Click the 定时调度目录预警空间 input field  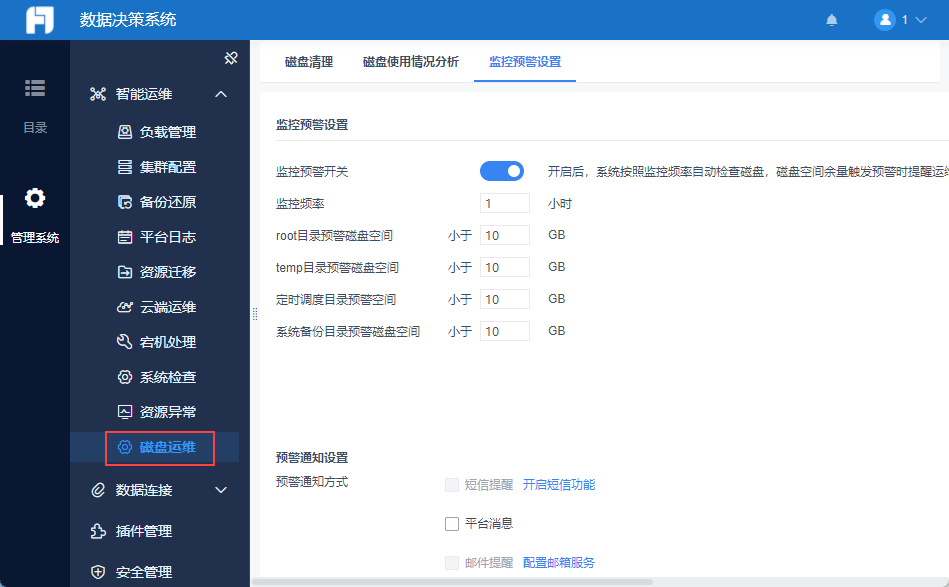point(505,299)
